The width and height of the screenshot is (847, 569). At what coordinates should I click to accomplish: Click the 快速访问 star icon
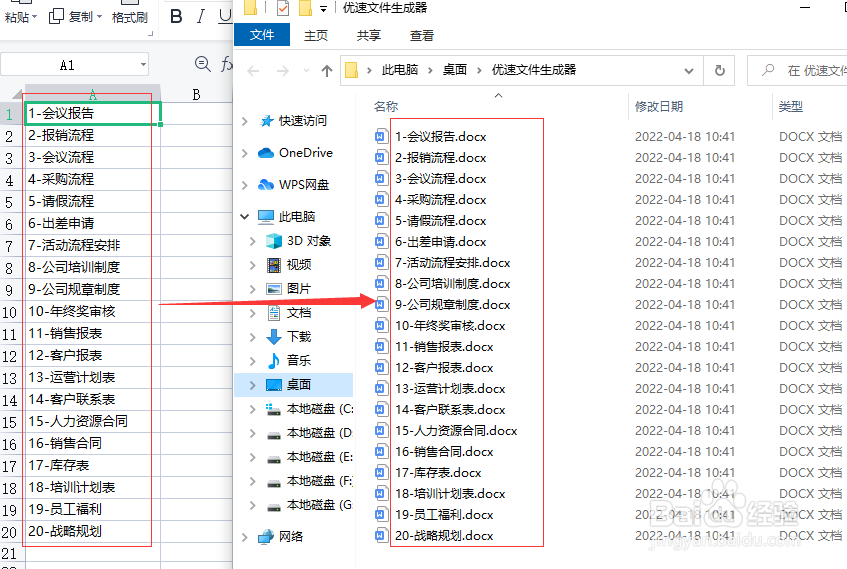click(266, 121)
